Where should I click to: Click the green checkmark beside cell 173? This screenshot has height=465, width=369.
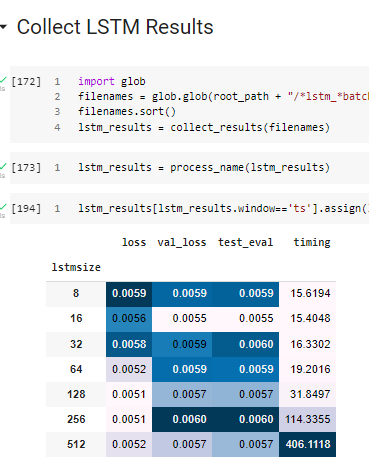[x=3, y=165]
